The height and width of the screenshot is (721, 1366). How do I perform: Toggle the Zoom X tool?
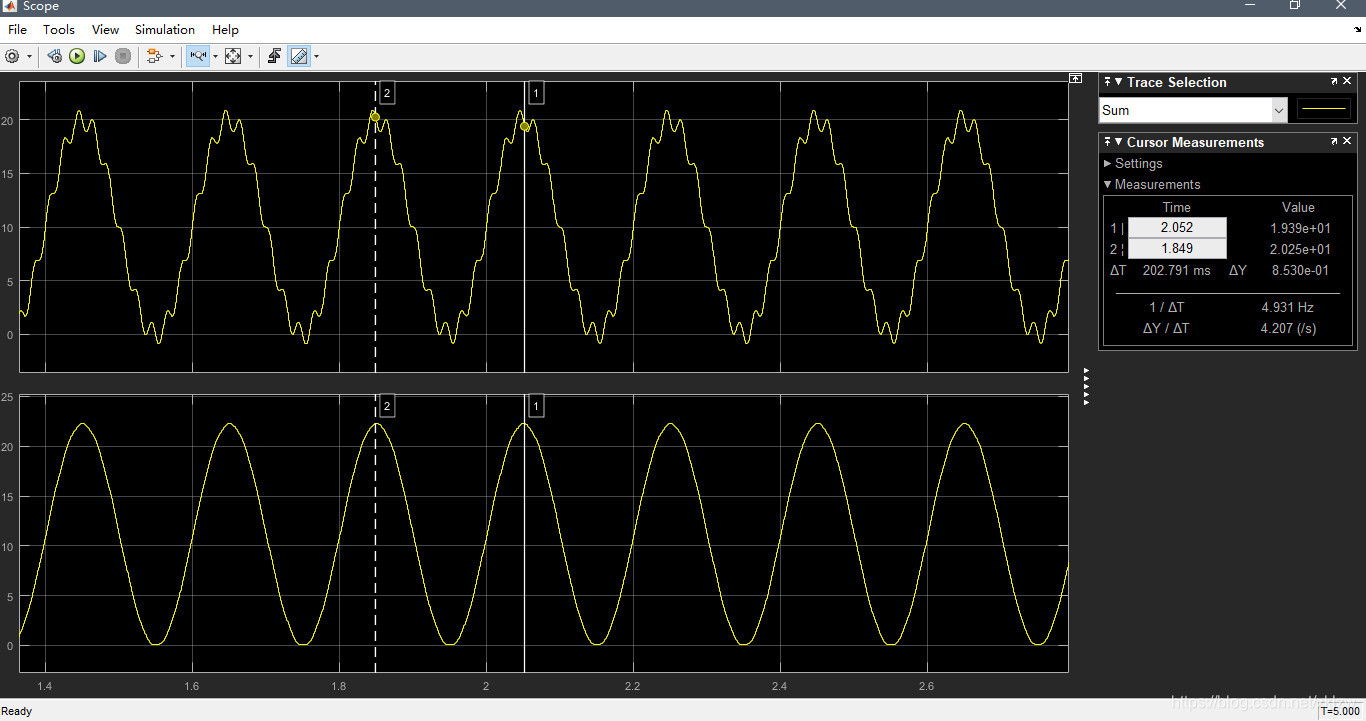coord(198,57)
